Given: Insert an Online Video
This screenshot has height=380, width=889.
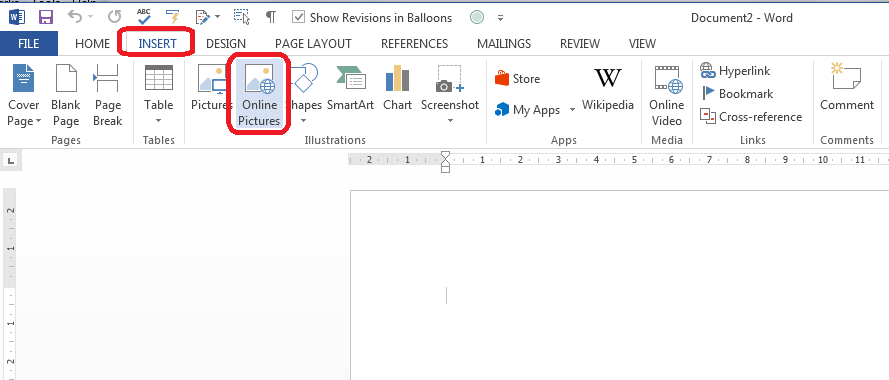Looking at the screenshot, I should [x=667, y=95].
